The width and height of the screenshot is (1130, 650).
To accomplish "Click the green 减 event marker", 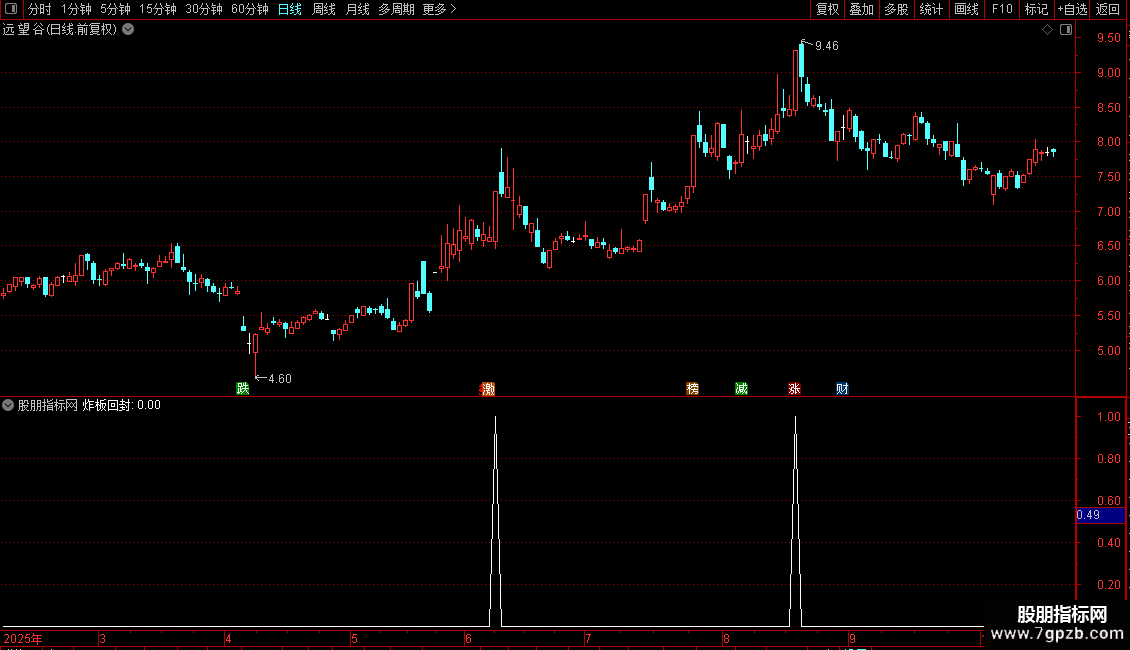I will tap(742, 388).
